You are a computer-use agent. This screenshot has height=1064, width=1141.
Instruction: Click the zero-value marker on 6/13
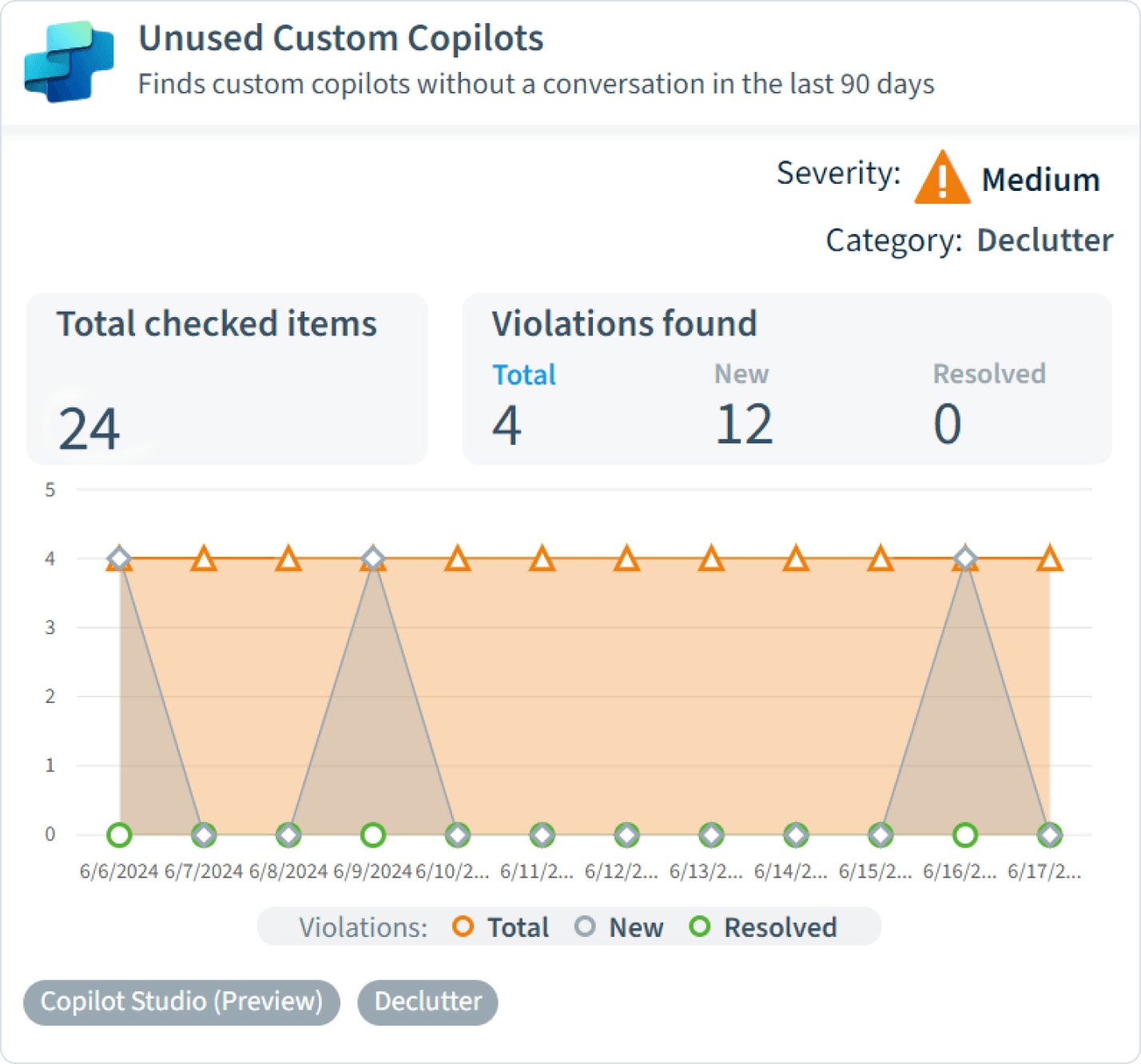point(711,835)
